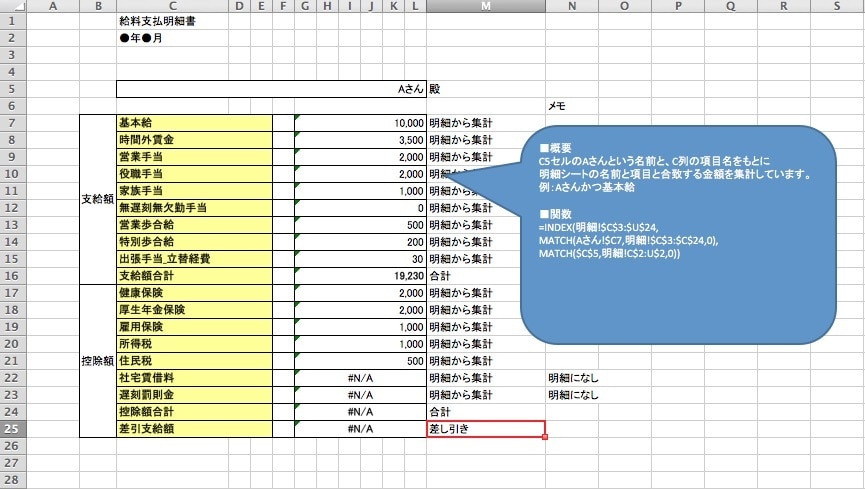The width and height of the screenshot is (865, 489).
Task: Select row header 1
Action: (12, 21)
